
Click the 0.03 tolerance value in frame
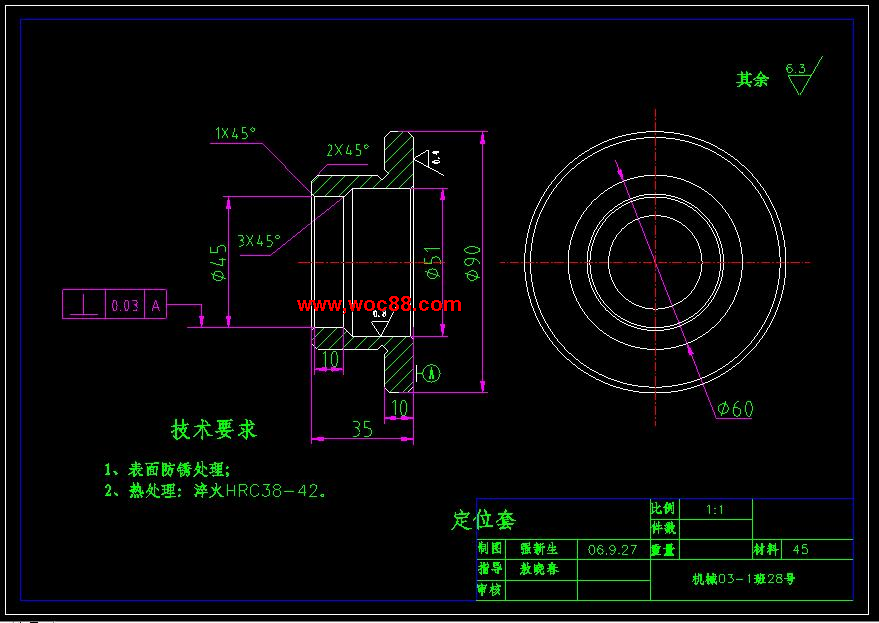[125, 306]
